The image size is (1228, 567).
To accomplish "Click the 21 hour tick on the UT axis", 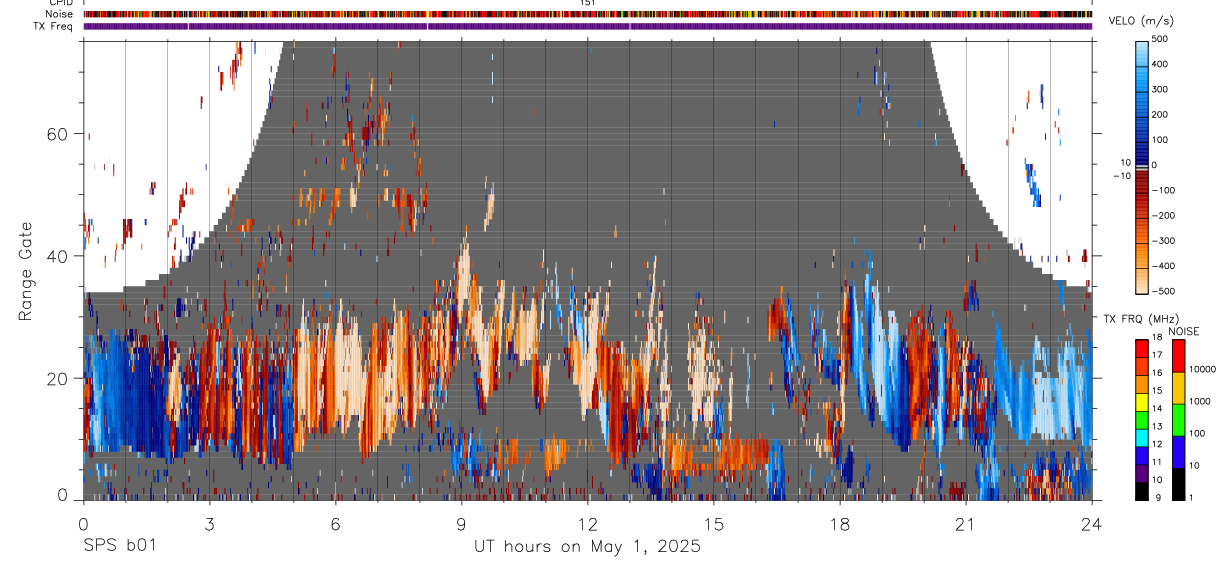I will click(x=965, y=522).
